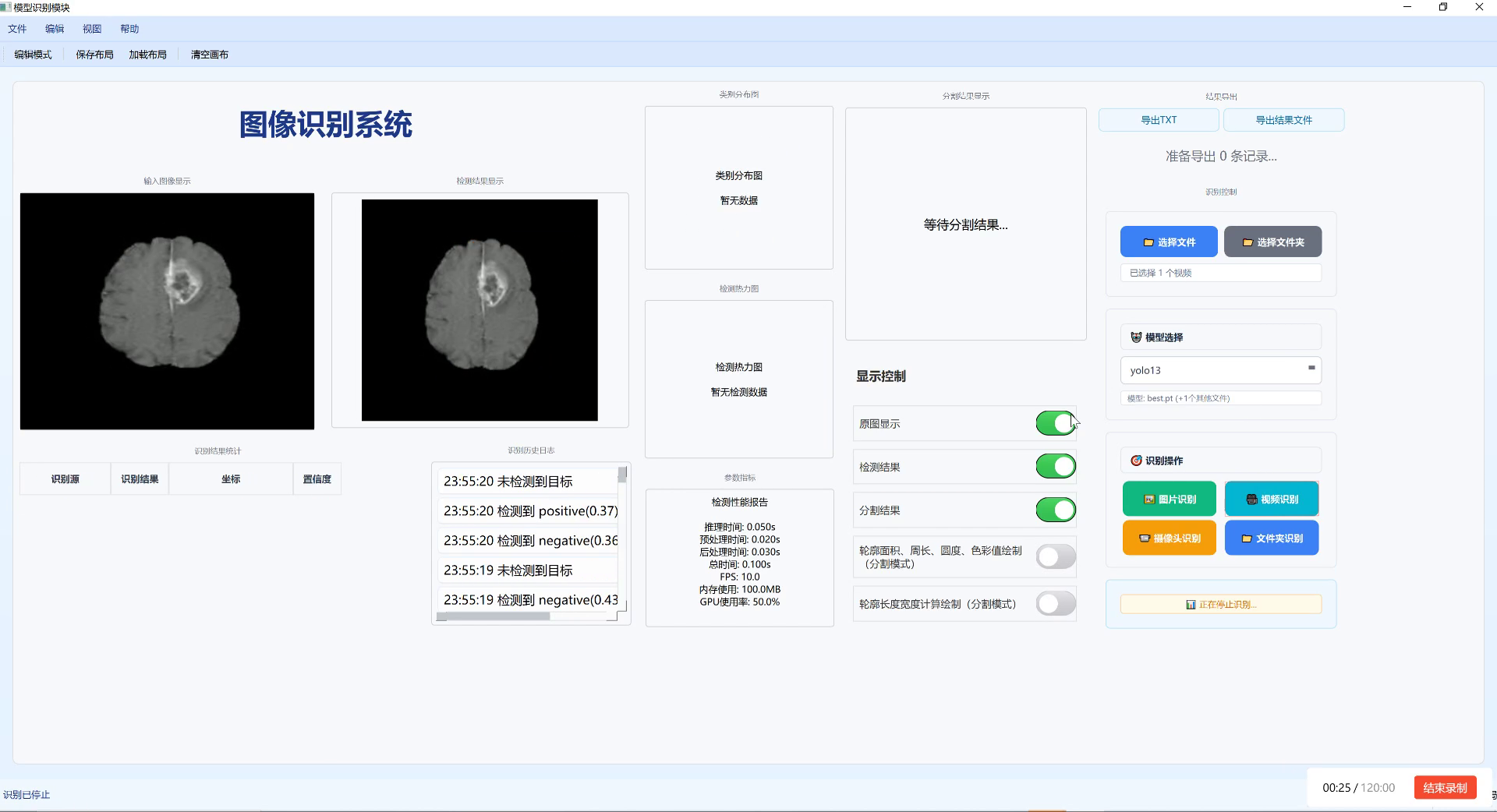Click the 结束录制 recording button
The width and height of the screenshot is (1497, 812).
point(1445,788)
